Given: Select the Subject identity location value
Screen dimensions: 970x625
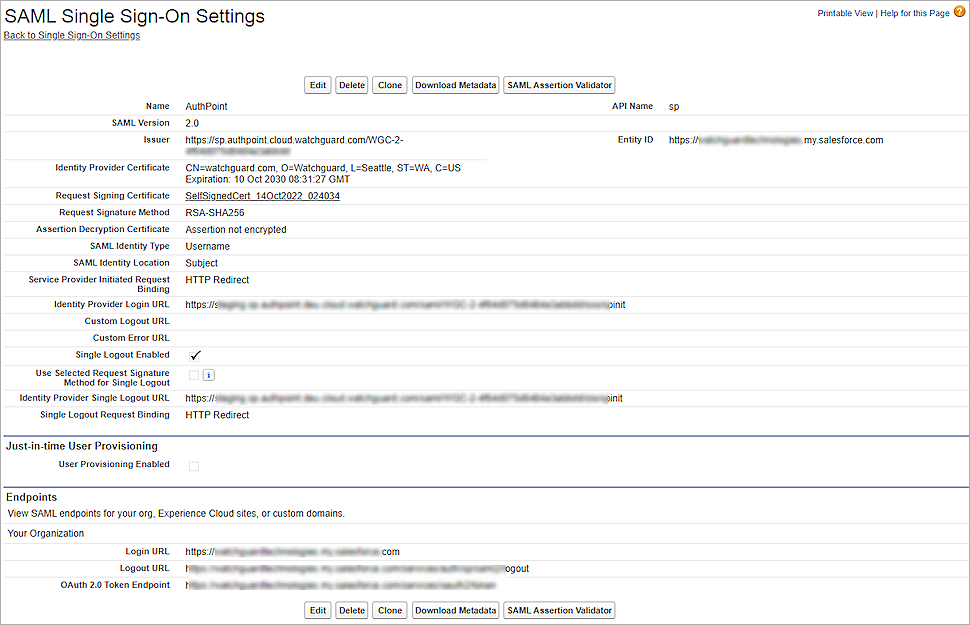Looking at the screenshot, I should point(202,263).
